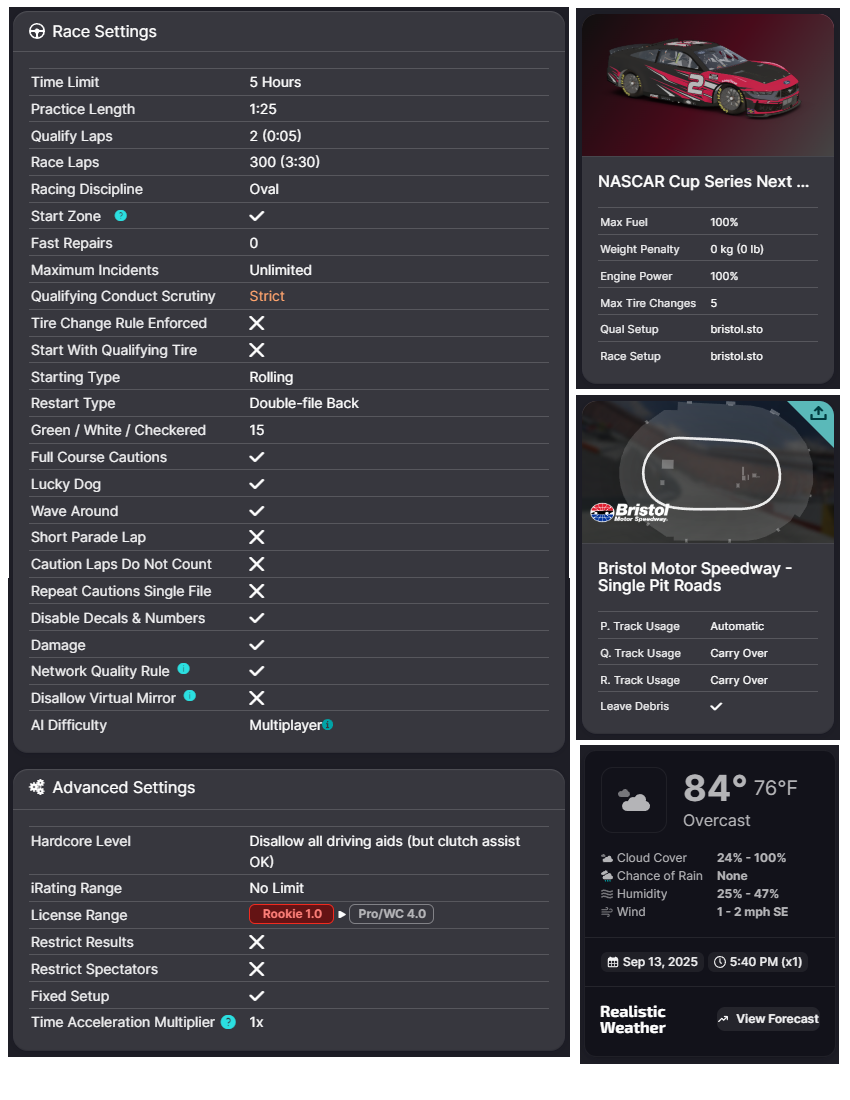Click the Race Settings steering wheel icon
Screen dimensions: 850x1100
(x=37, y=32)
